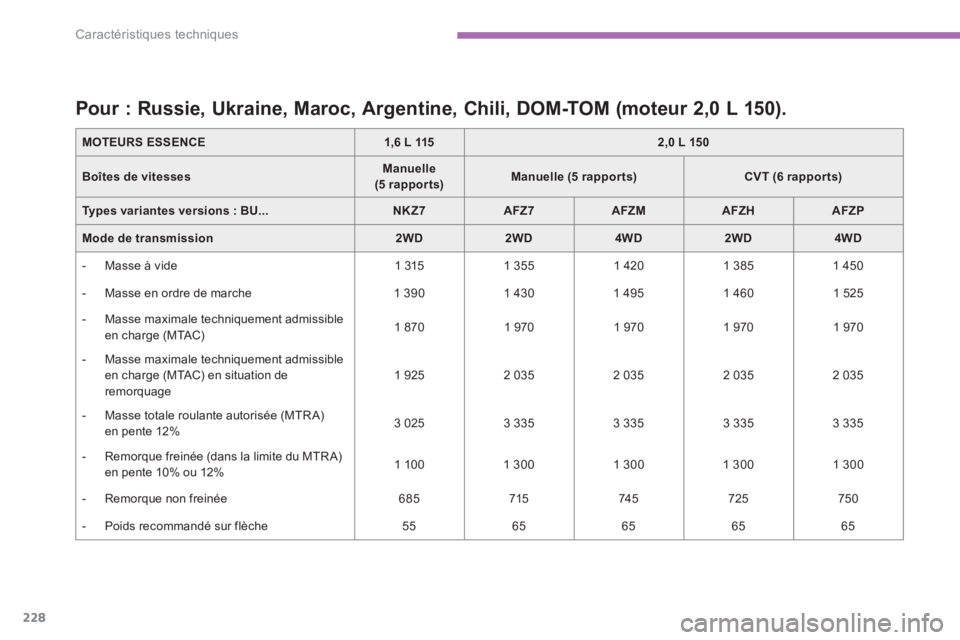Click the 'Boîtes de vitesses' row label

coord(137,176)
